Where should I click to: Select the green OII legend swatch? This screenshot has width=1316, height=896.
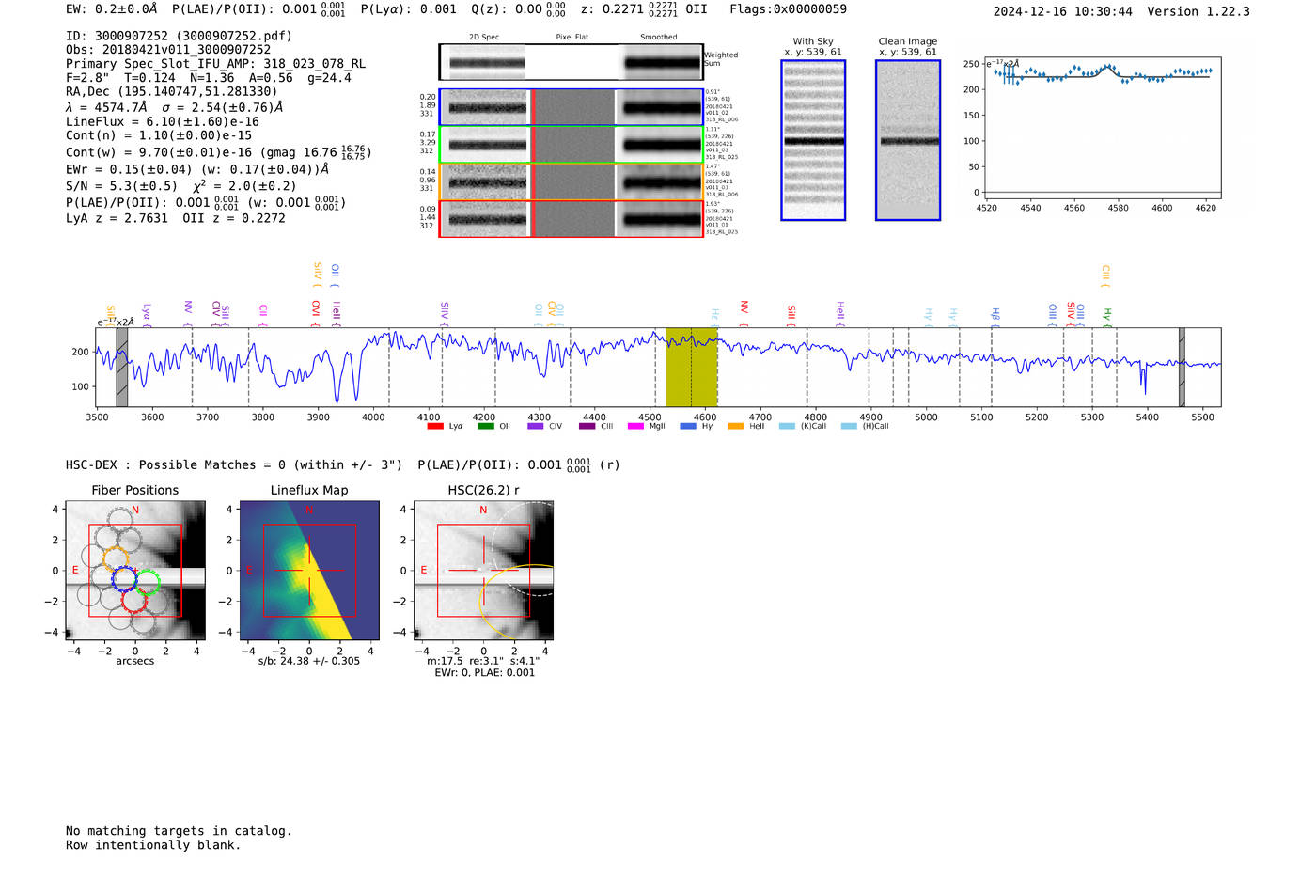pos(485,427)
